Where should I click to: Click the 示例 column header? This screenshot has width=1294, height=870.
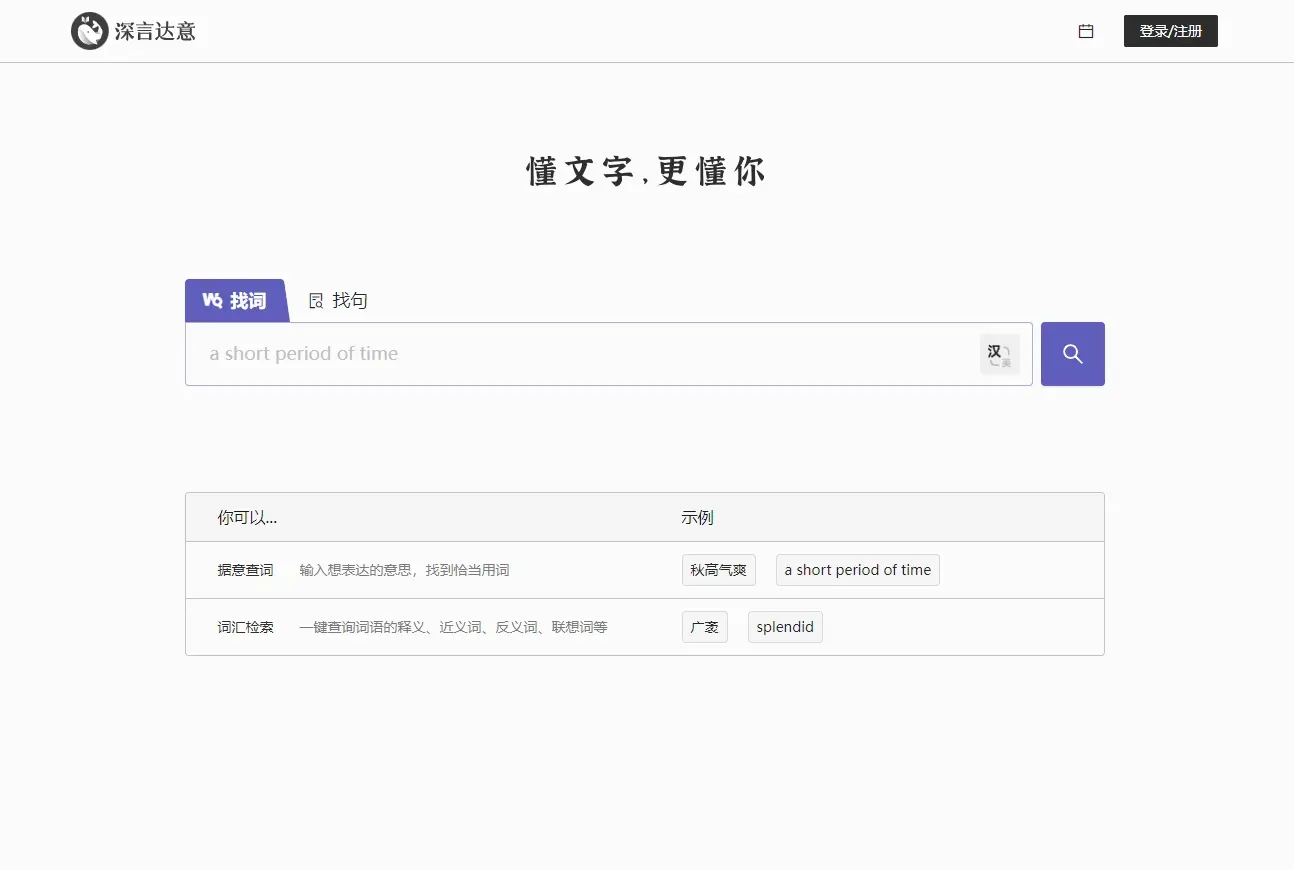point(697,518)
